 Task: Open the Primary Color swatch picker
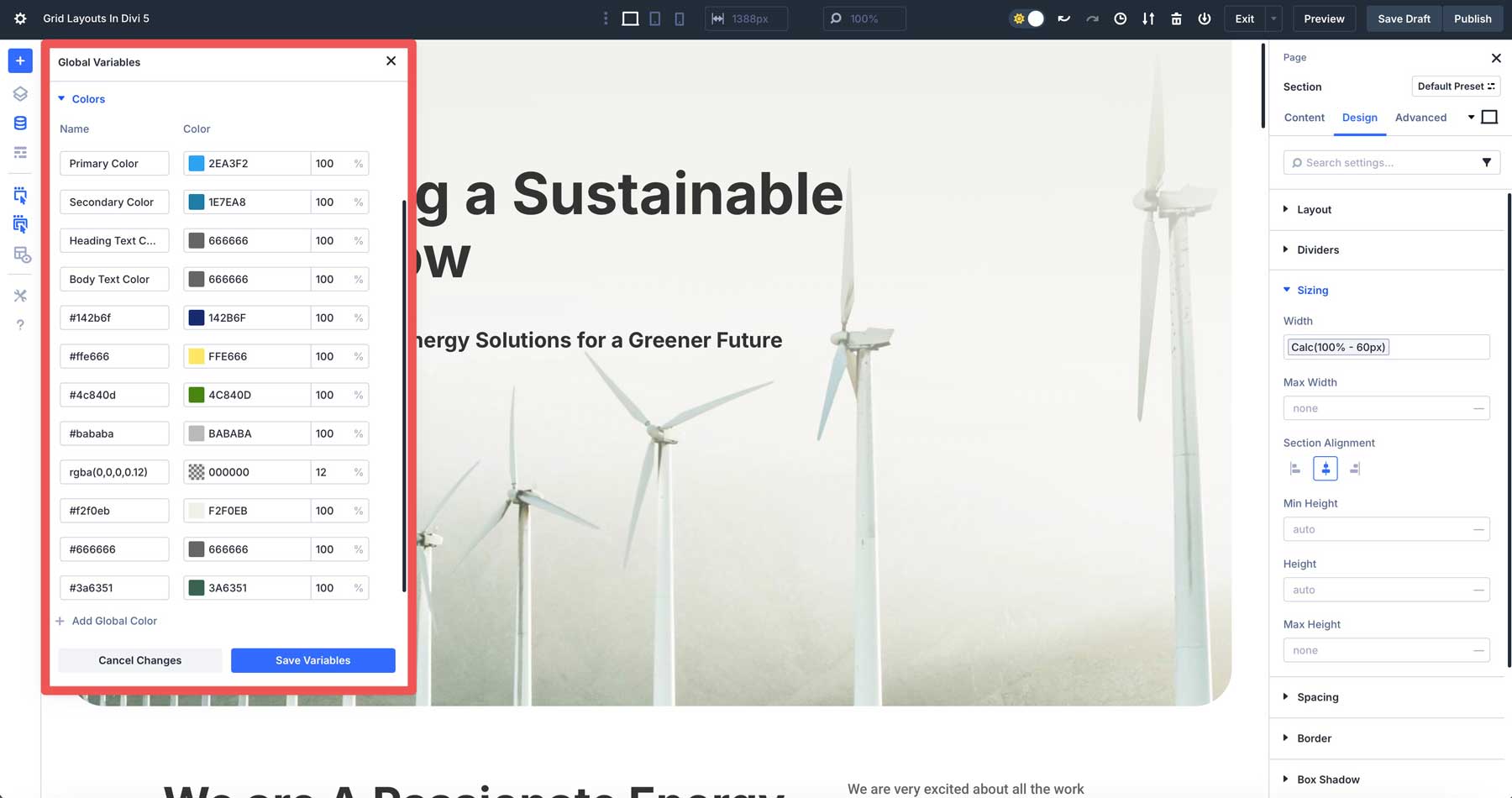[196, 163]
